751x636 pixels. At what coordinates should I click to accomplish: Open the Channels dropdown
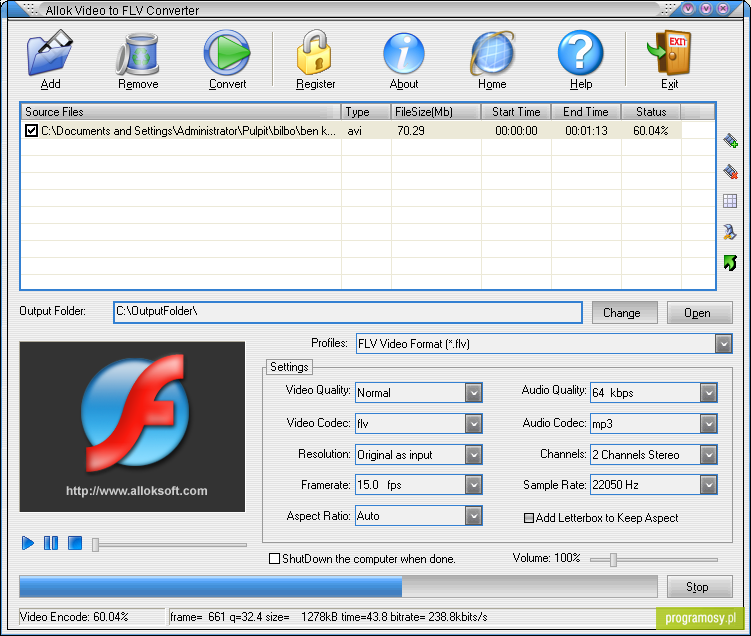[x=708, y=454]
